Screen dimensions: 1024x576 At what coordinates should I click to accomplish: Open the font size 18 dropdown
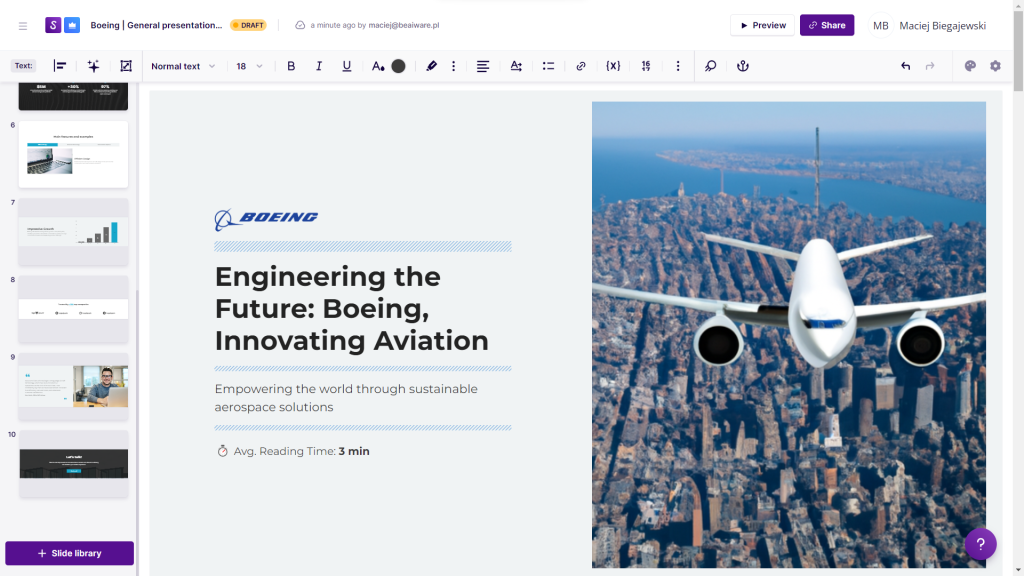[249, 66]
